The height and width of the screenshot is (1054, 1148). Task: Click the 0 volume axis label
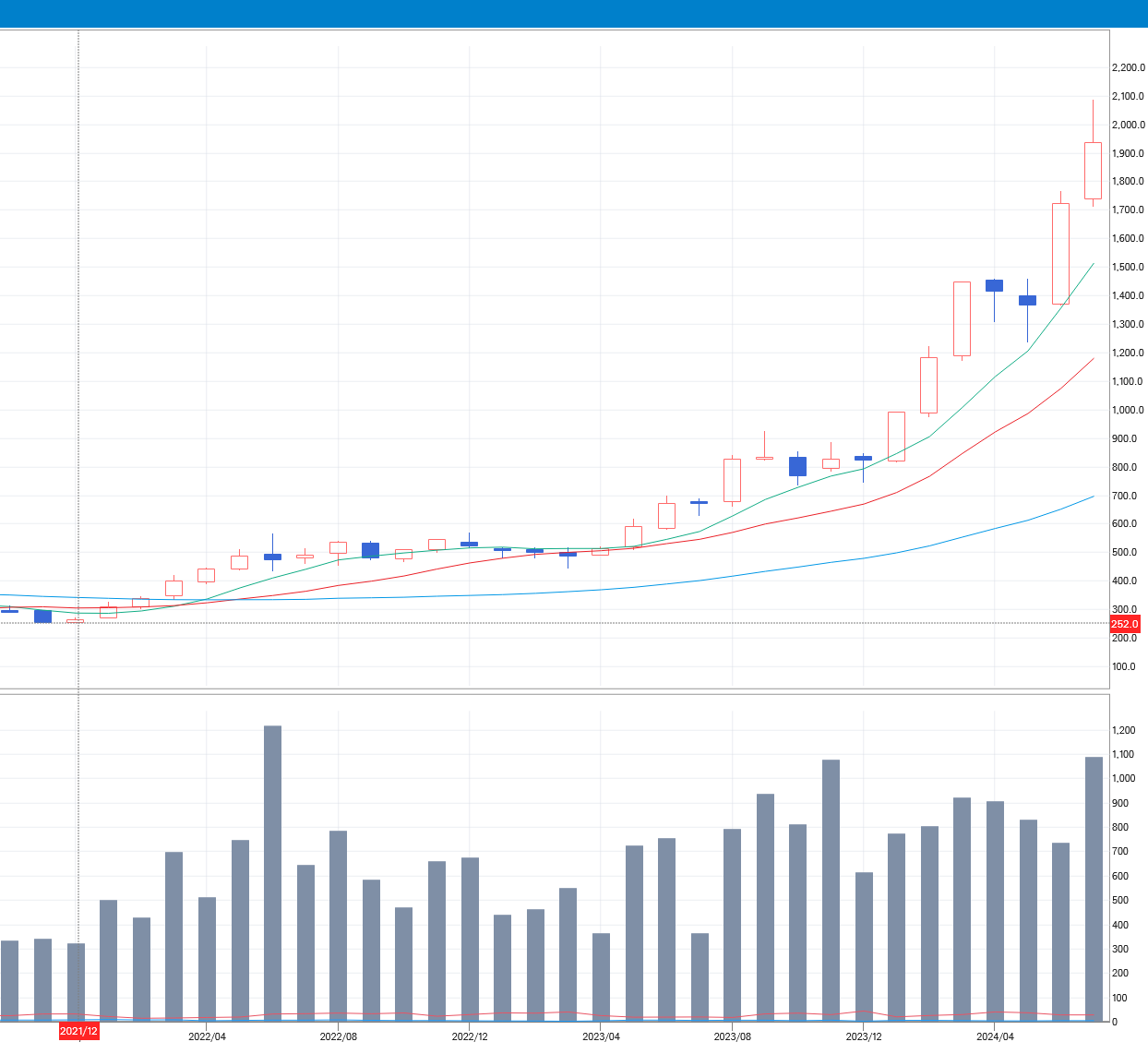tap(1115, 1023)
